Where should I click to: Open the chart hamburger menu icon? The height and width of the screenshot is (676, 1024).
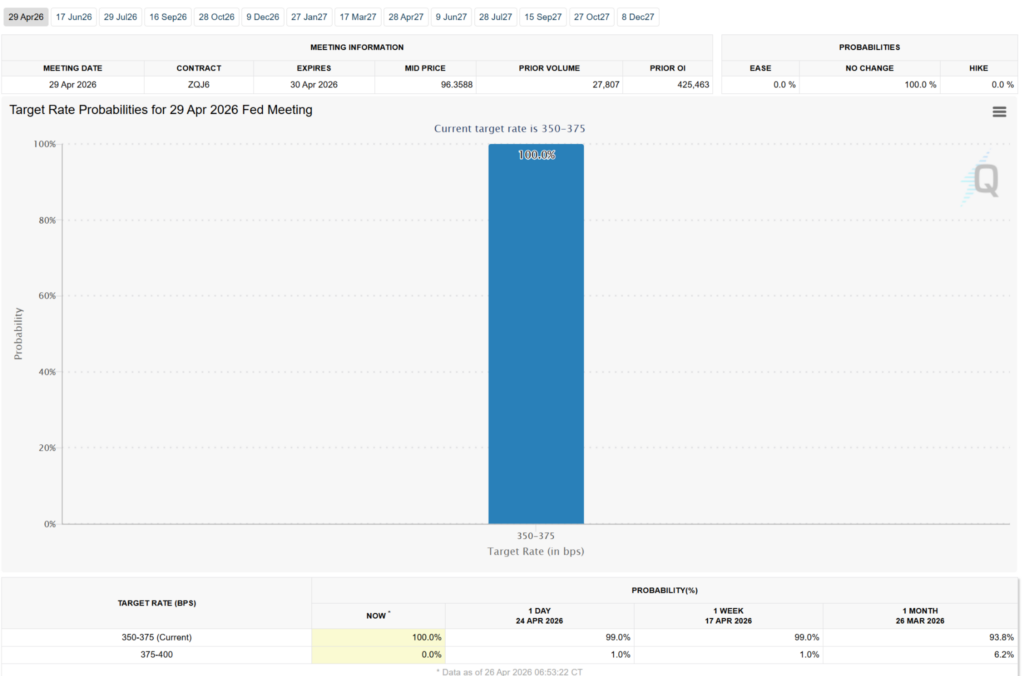998,112
